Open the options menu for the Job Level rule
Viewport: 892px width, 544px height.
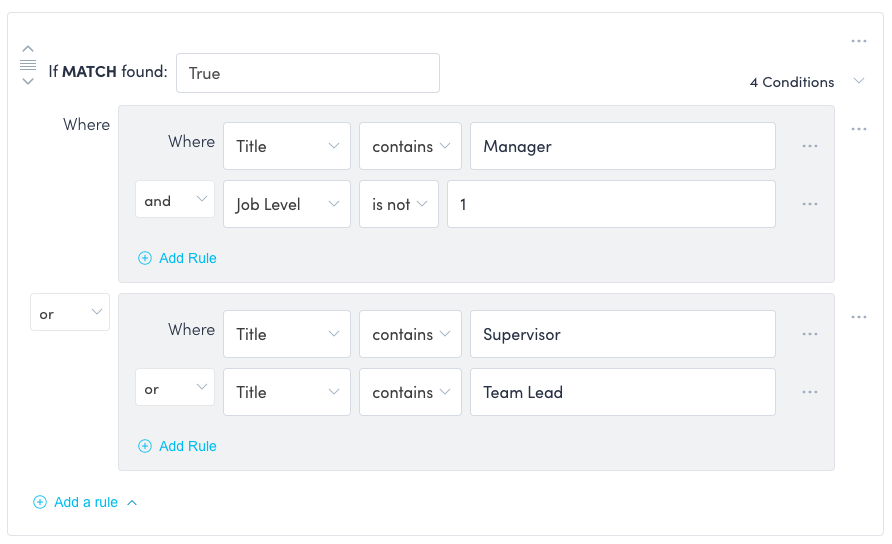810,204
